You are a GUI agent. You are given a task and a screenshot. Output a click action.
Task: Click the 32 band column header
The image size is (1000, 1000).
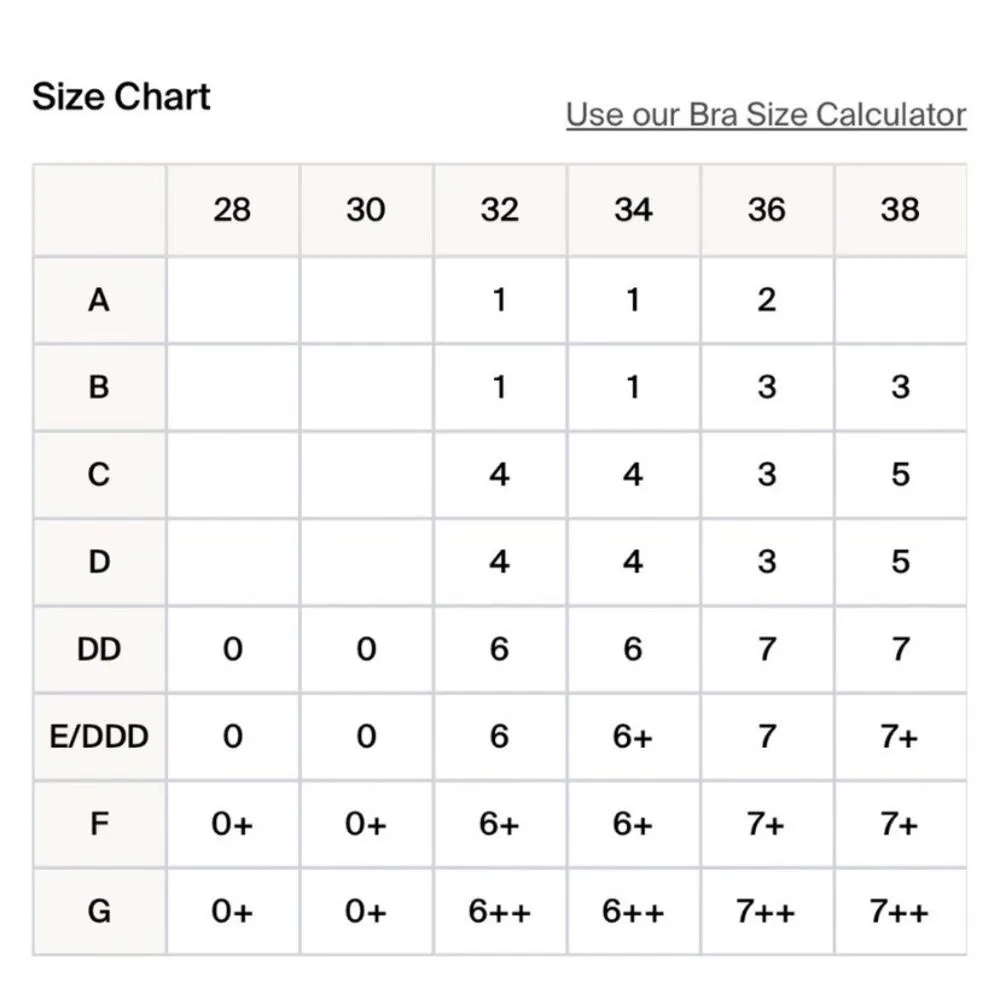(x=499, y=210)
